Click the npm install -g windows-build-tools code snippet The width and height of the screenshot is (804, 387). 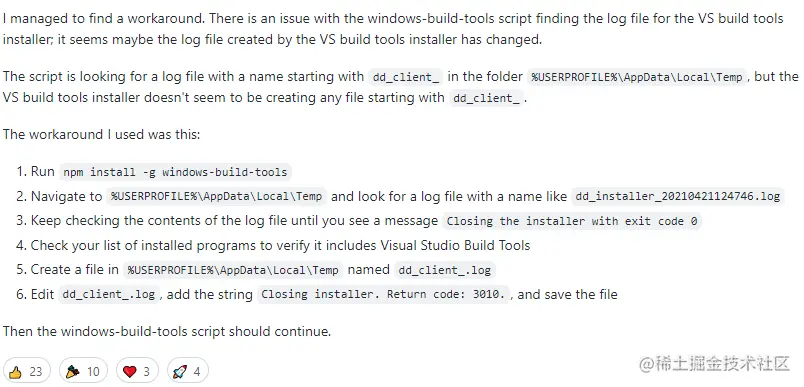tap(175, 172)
